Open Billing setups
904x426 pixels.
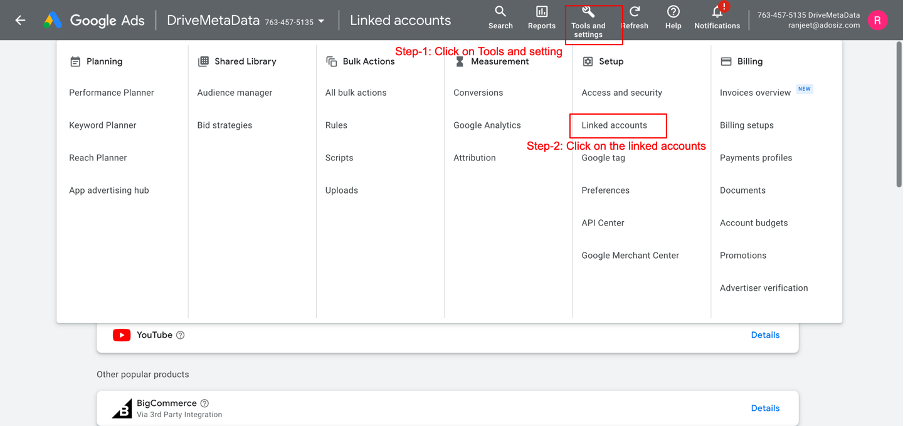(747, 125)
